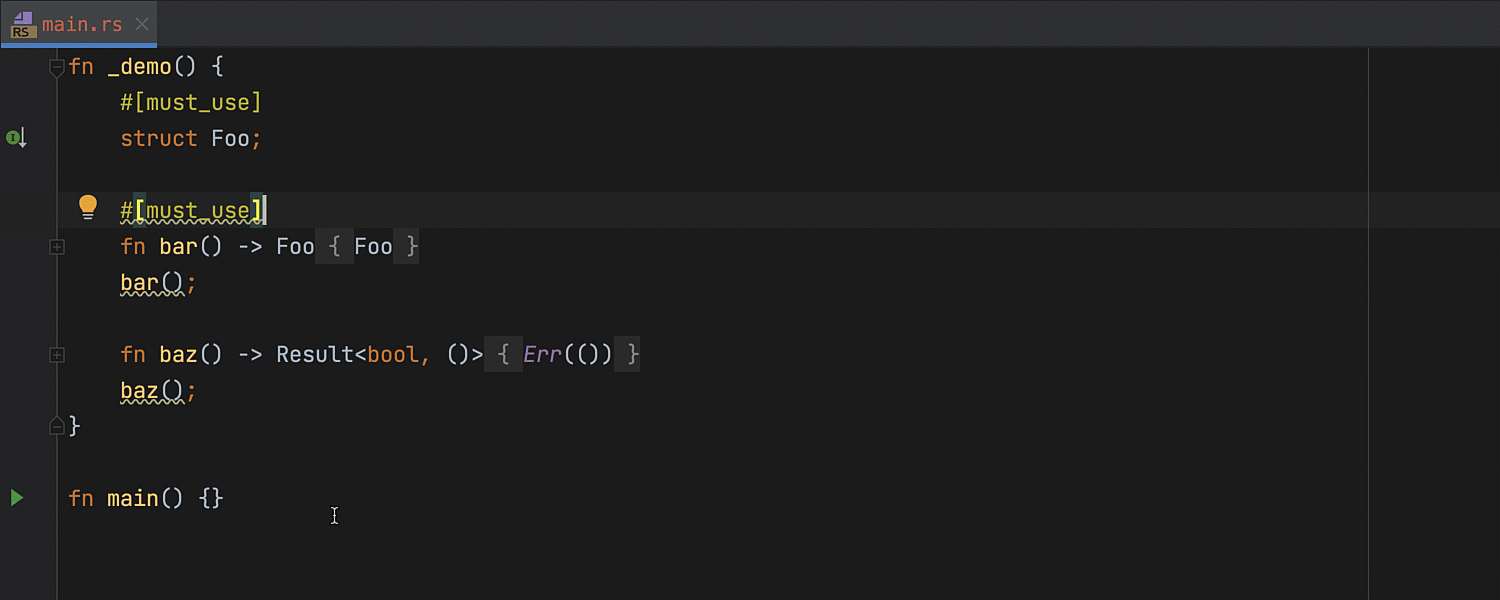Click the closing fold marker of _demo
The width and height of the screenshot is (1500, 600).
57,426
